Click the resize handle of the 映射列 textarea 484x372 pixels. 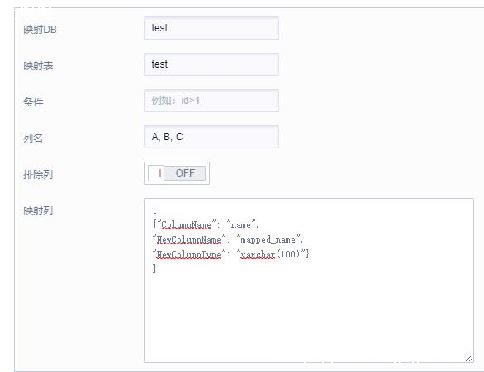(x=469, y=358)
